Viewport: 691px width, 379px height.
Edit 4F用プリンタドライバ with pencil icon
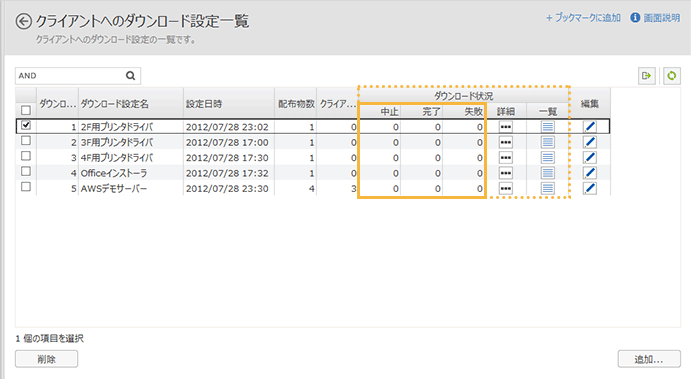(x=590, y=158)
